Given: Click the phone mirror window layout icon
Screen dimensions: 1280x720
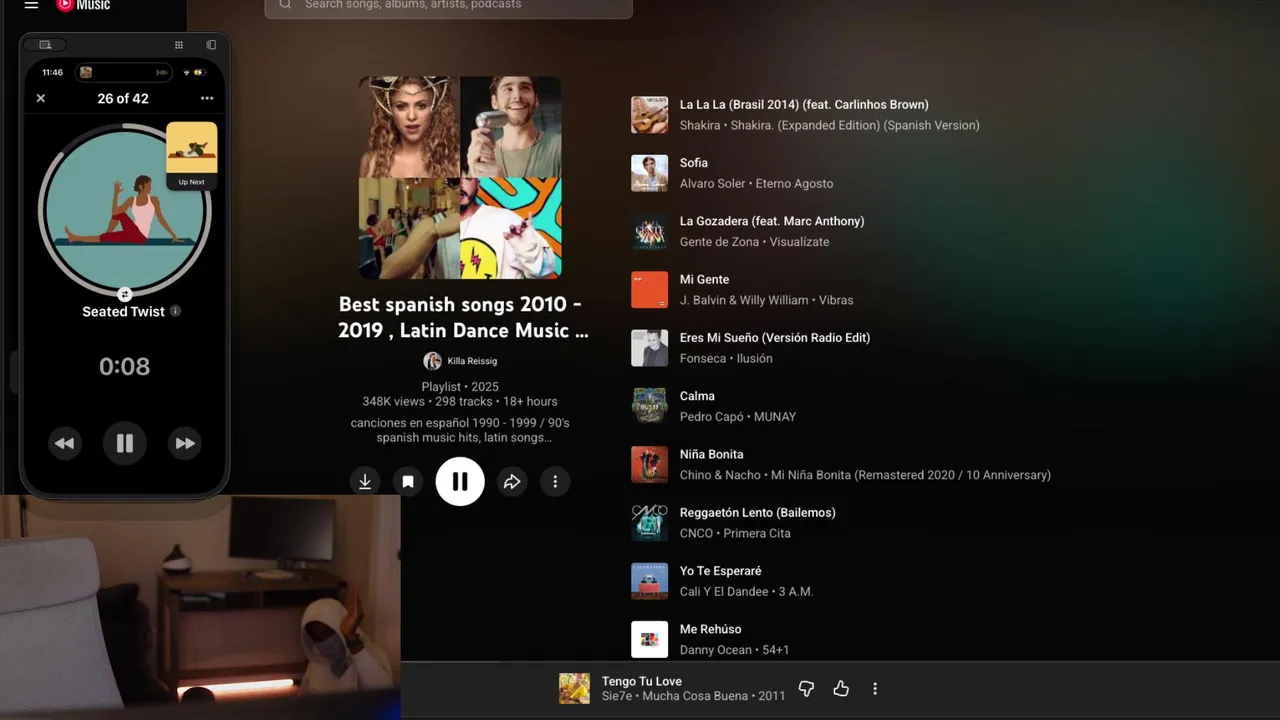Looking at the screenshot, I should [x=211, y=45].
